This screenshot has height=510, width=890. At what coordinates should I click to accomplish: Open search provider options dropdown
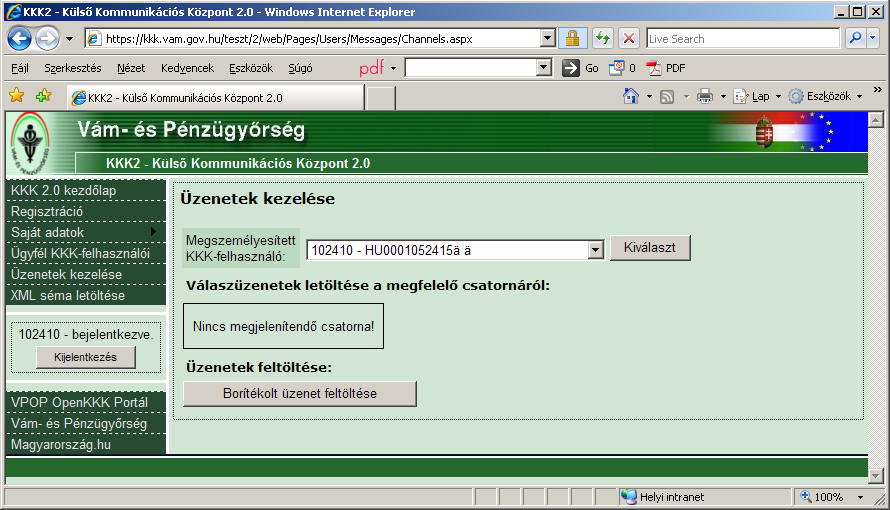click(873, 39)
